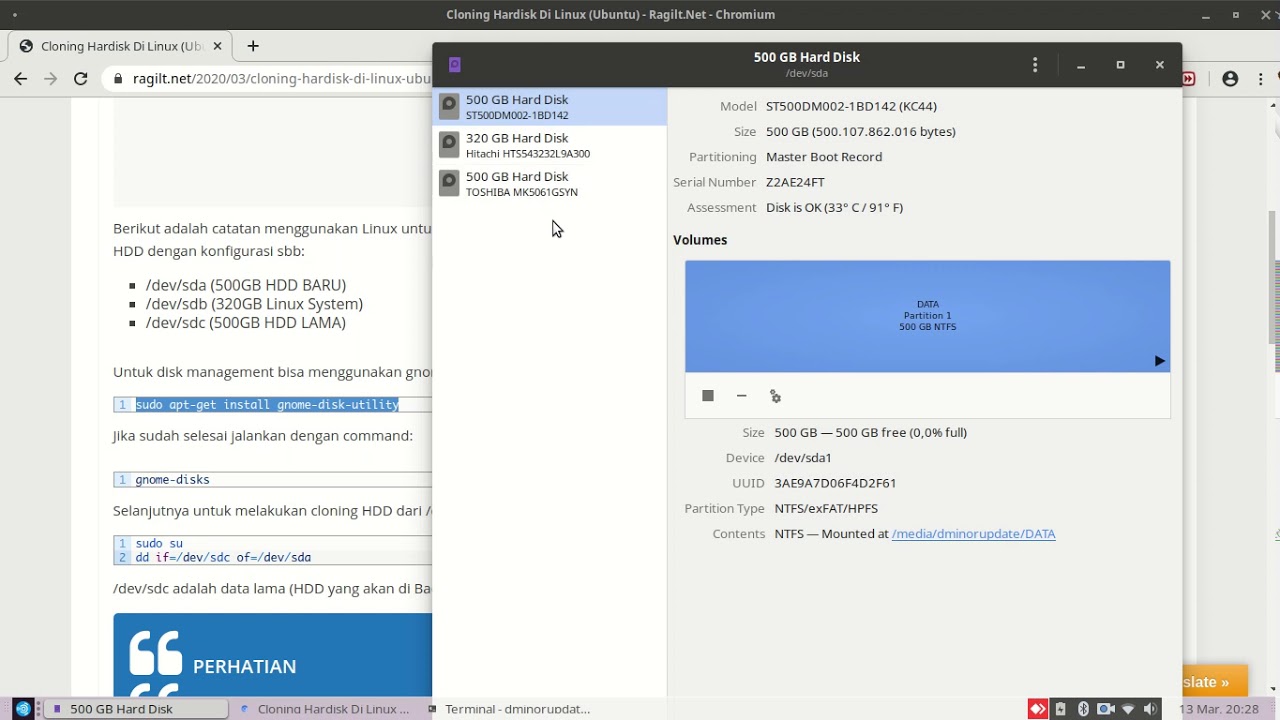Image resolution: width=1280 pixels, height=720 pixels.
Task: Select the TOSHIBA MK5061GSYN 500 GB disk
Action: coord(550,184)
